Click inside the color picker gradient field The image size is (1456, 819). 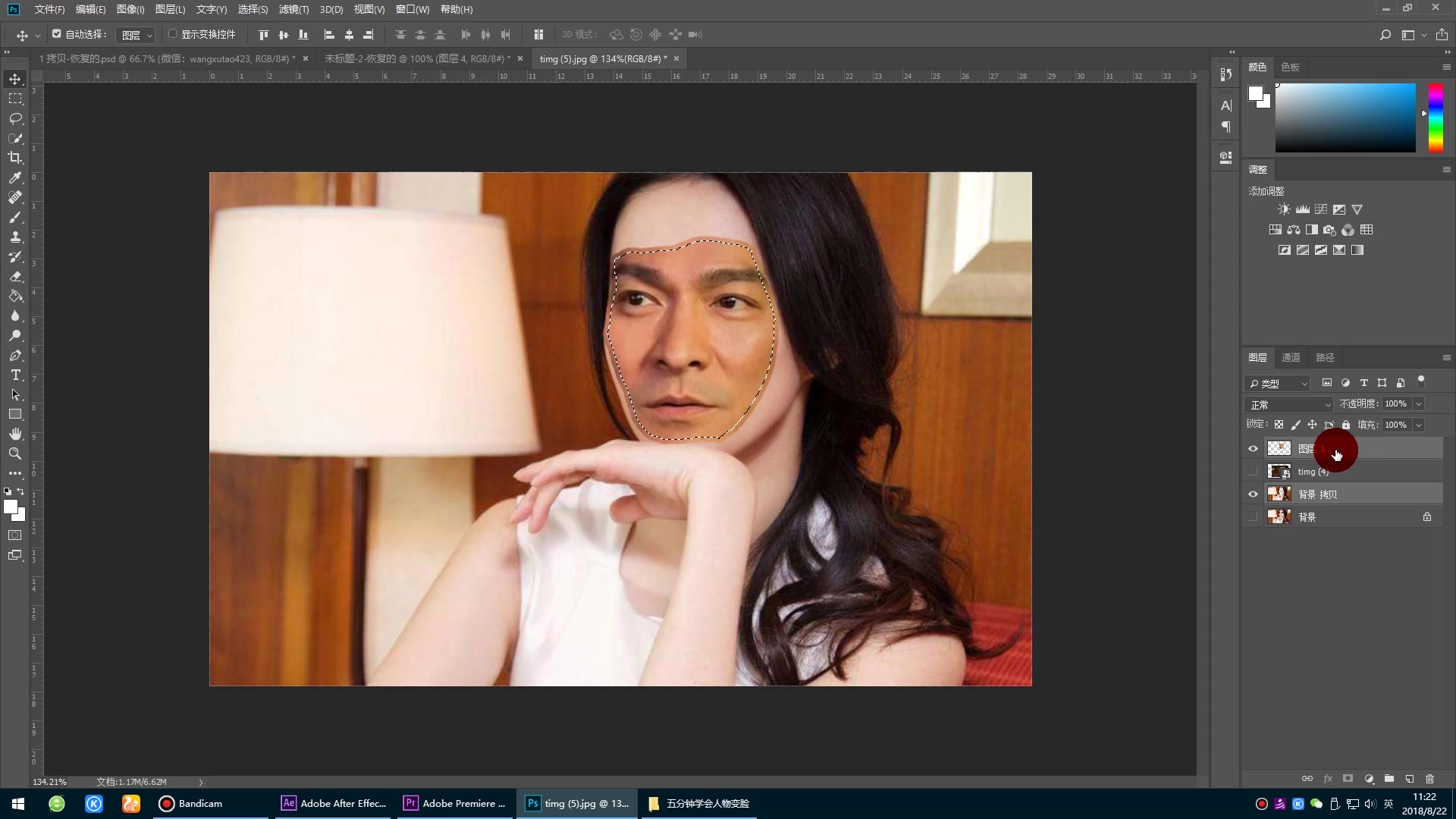[1345, 118]
